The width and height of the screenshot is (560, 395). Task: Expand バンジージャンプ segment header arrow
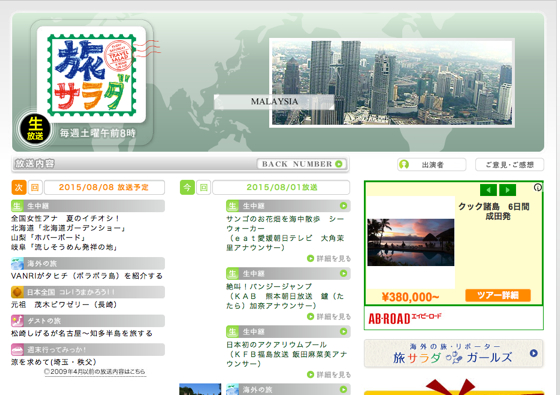[x=343, y=273]
